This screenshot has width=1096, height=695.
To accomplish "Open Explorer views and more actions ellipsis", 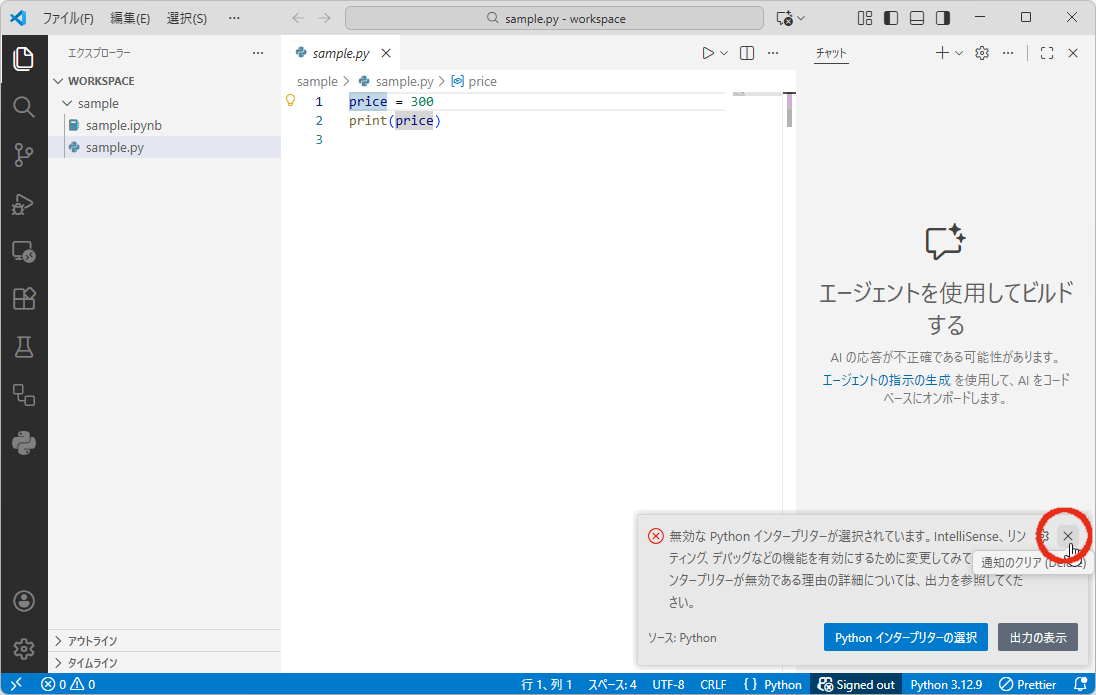I will click(258, 53).
